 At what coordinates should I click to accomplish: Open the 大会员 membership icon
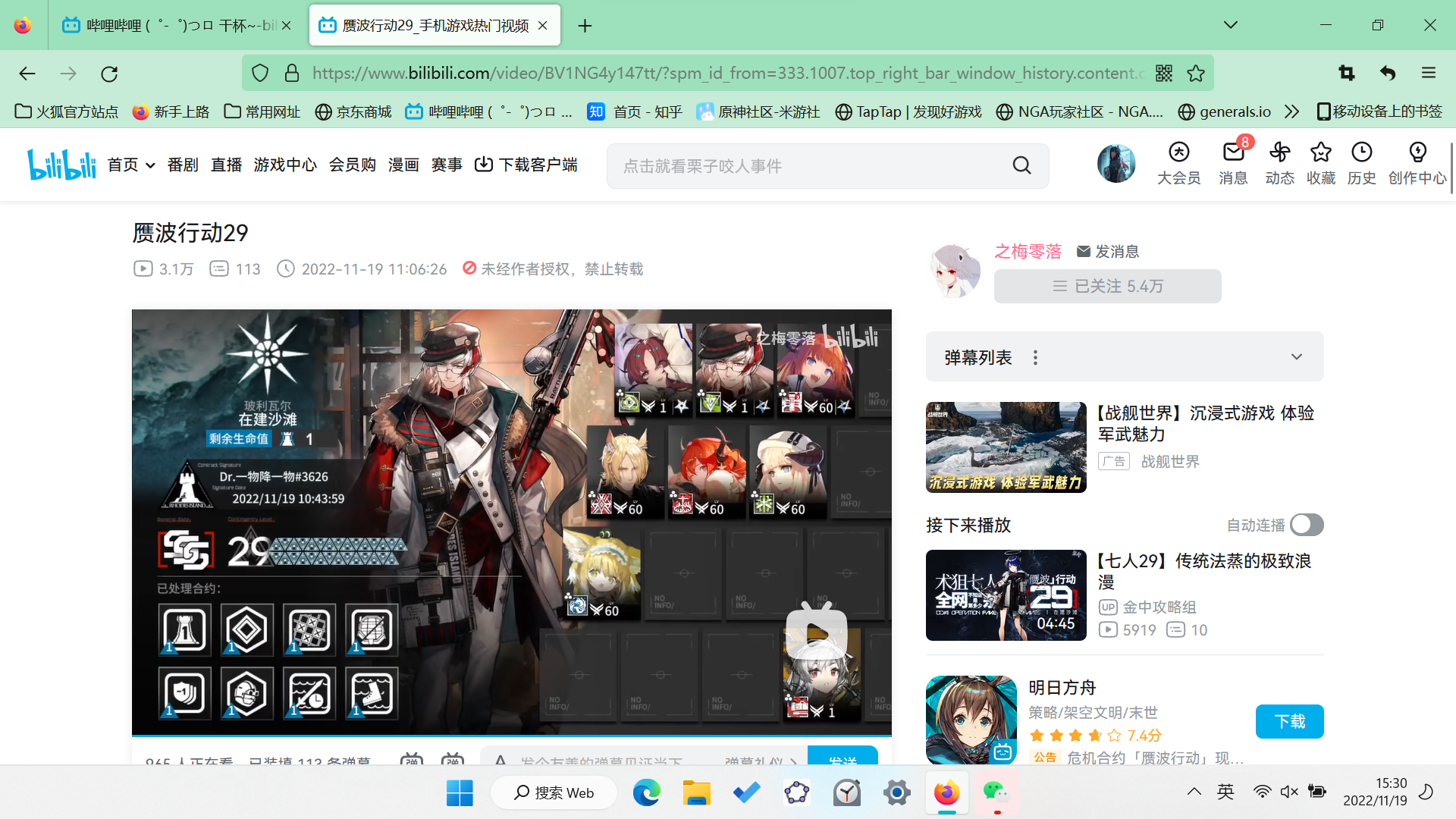[x=1178, y=163]
